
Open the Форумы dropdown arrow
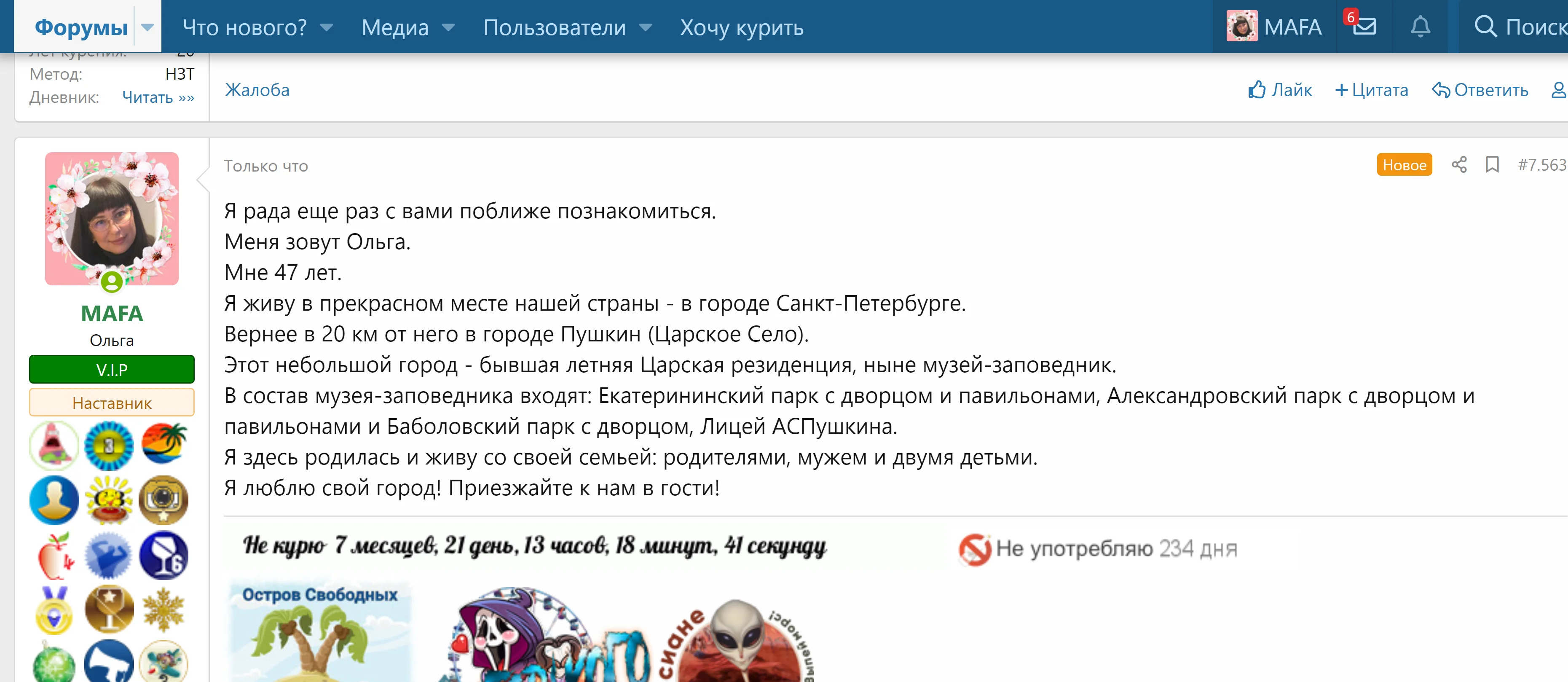(x=147, y=27)
